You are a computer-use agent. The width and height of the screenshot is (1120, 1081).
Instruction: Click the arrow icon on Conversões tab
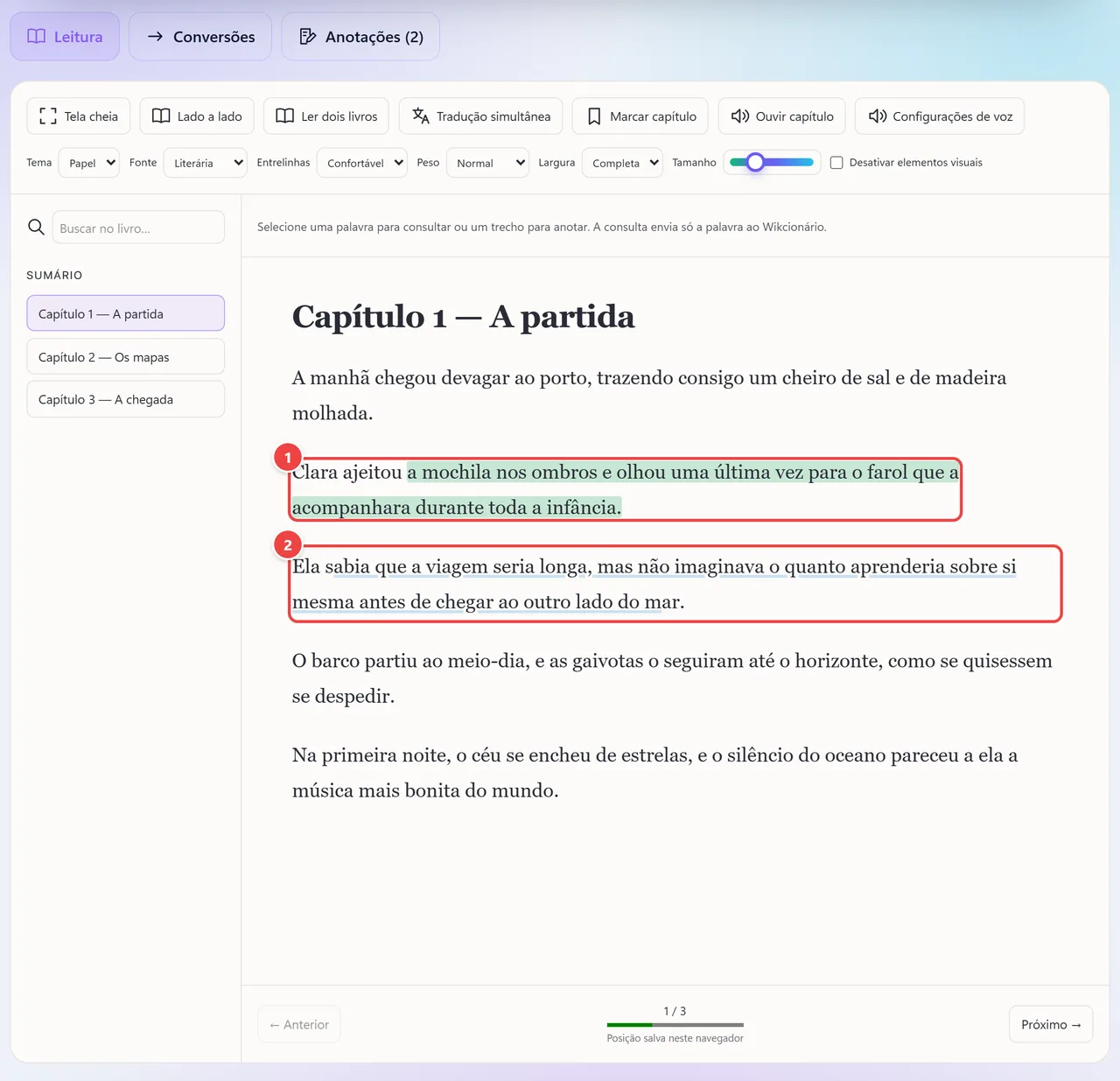click(x=155, y=37)
